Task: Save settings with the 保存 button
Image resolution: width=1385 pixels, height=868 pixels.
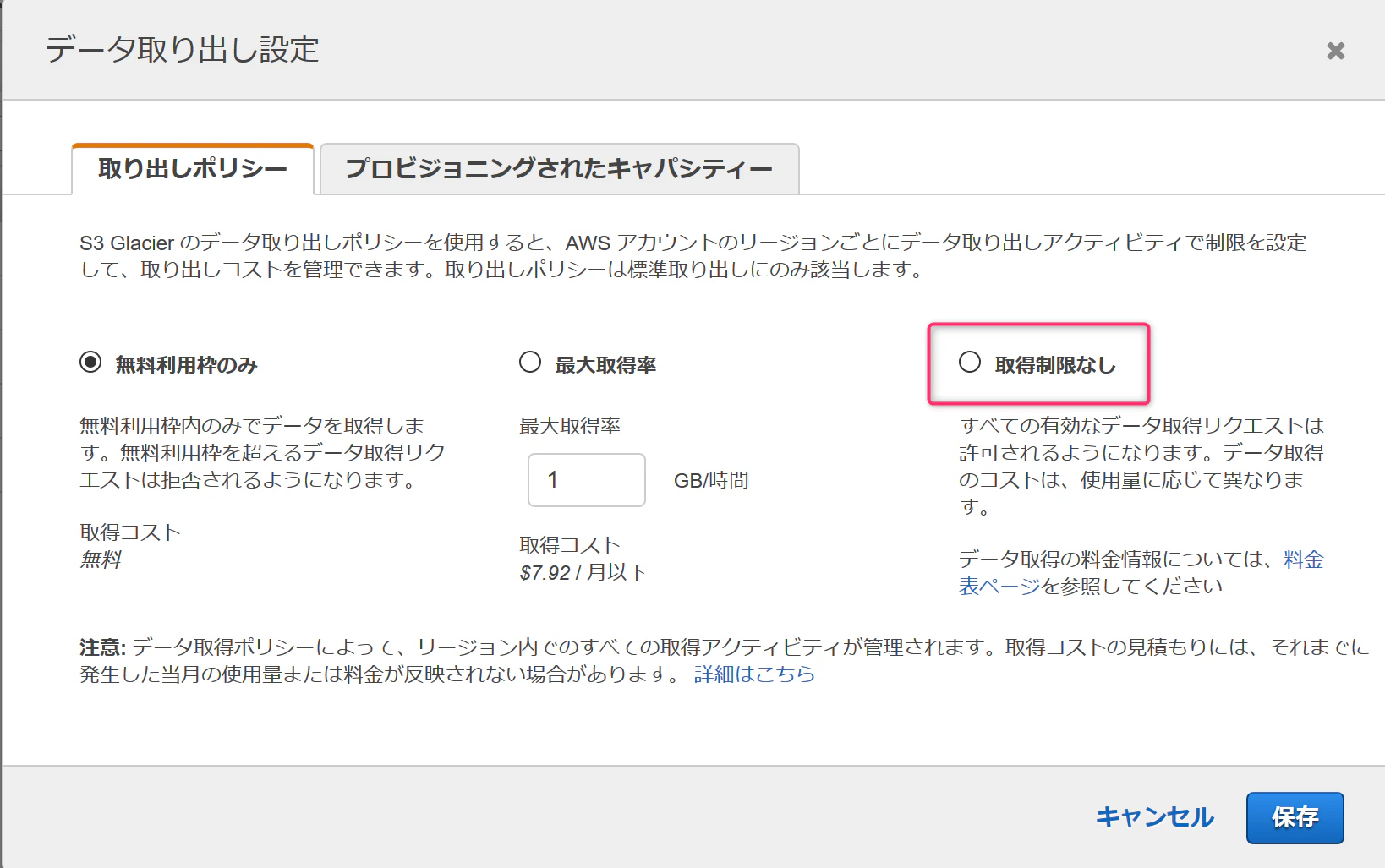Action: coord(1295,817)
